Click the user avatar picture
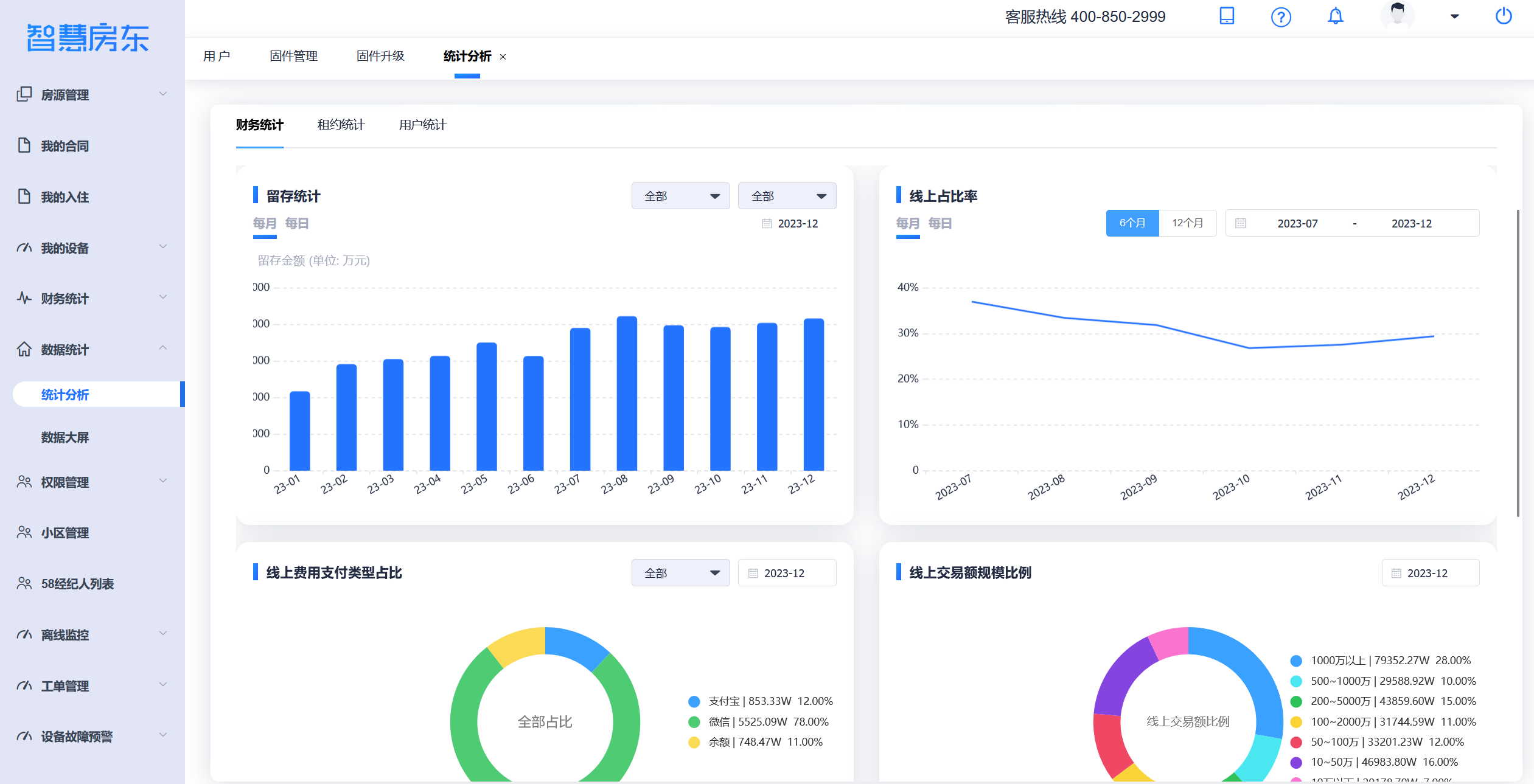 pyautogui.click(x=1397, y=15)
